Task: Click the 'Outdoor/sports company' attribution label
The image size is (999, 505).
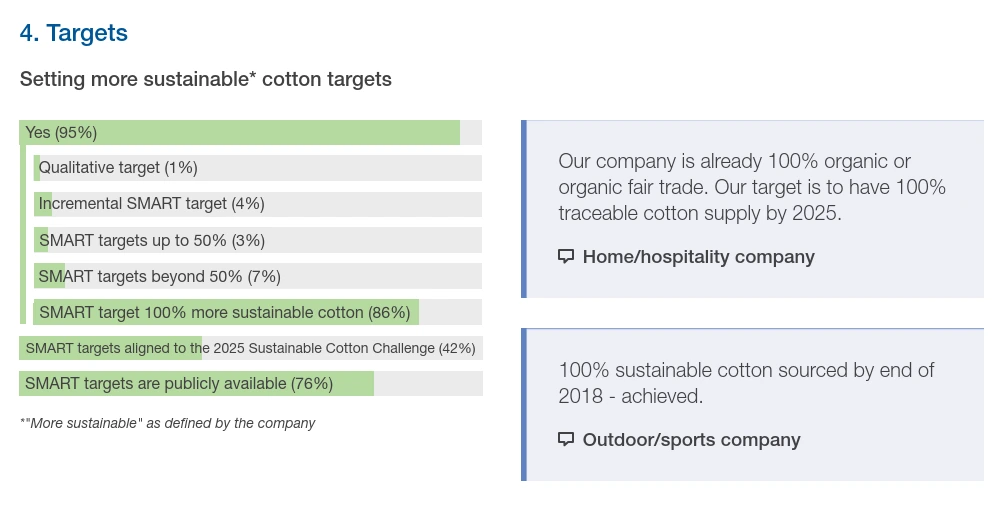Action: click(x=691, y=440)
